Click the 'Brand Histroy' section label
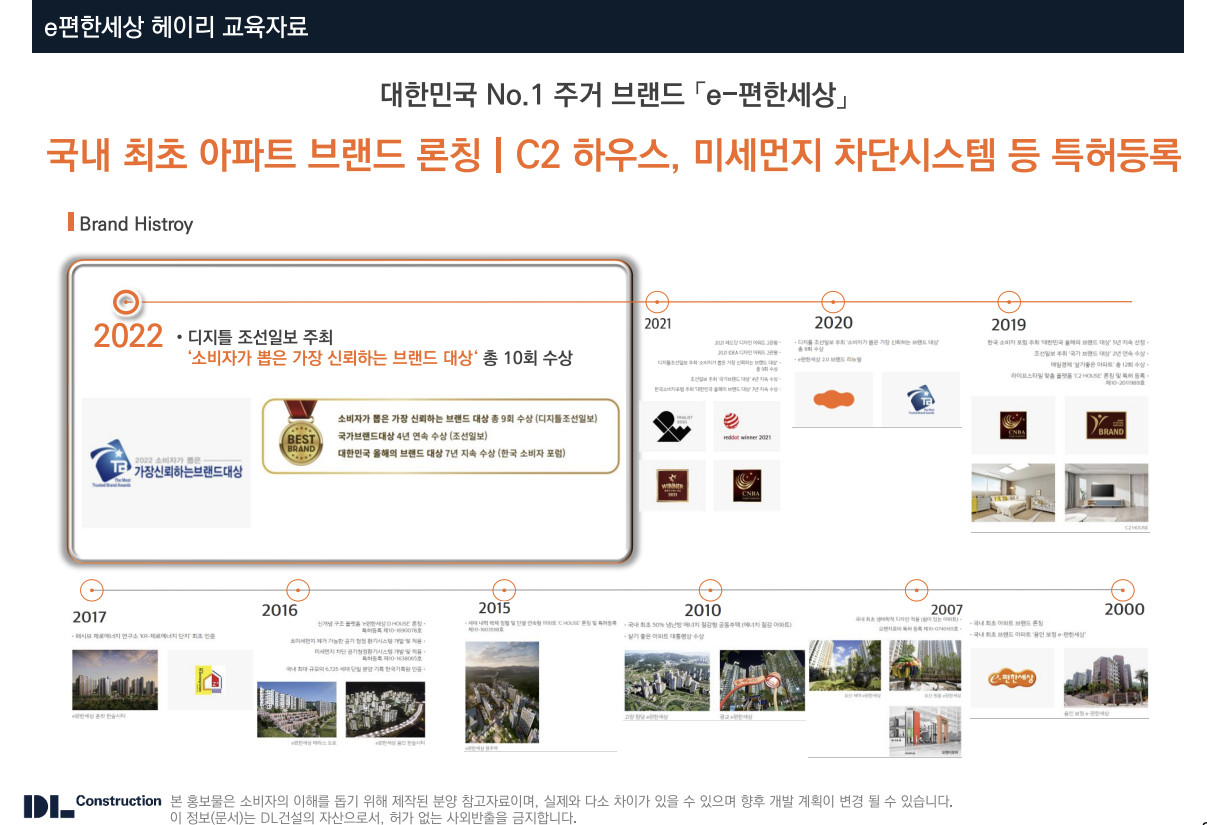 (136, 223)
